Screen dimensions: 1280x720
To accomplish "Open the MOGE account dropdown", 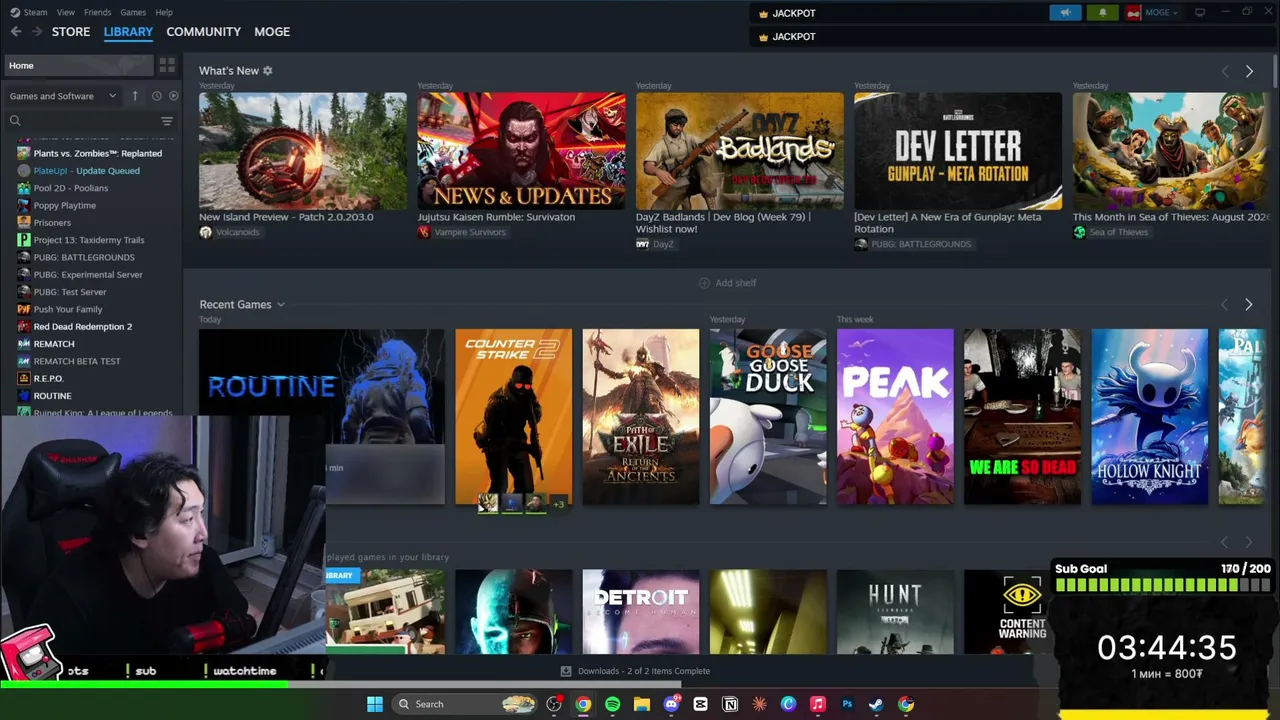I will click(x=1161, y=13).
